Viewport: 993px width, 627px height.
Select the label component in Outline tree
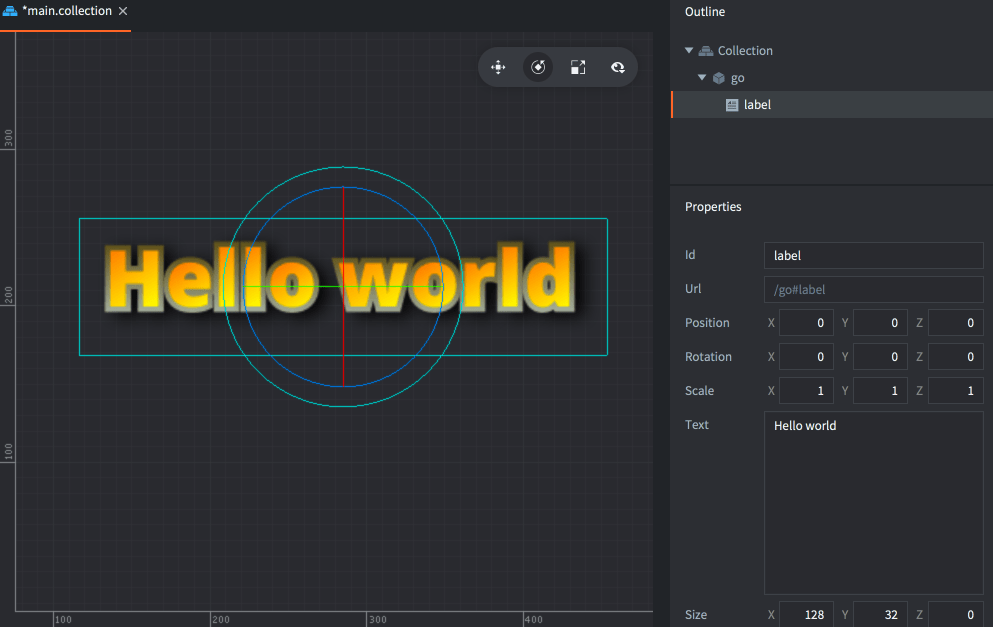click(757, 105)
